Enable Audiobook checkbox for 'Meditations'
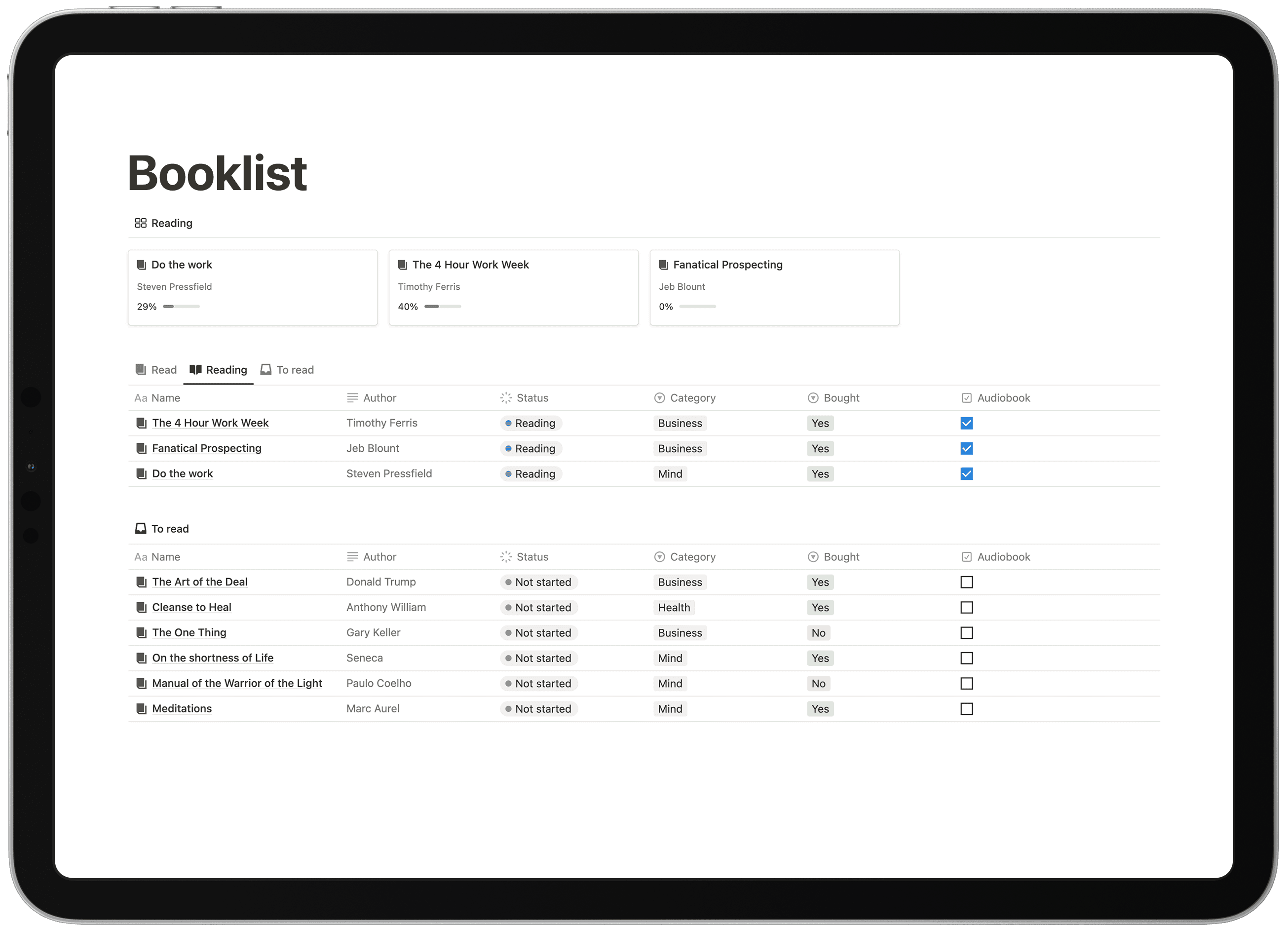This screenshot has height=933, width=1288. pos(966,708)
